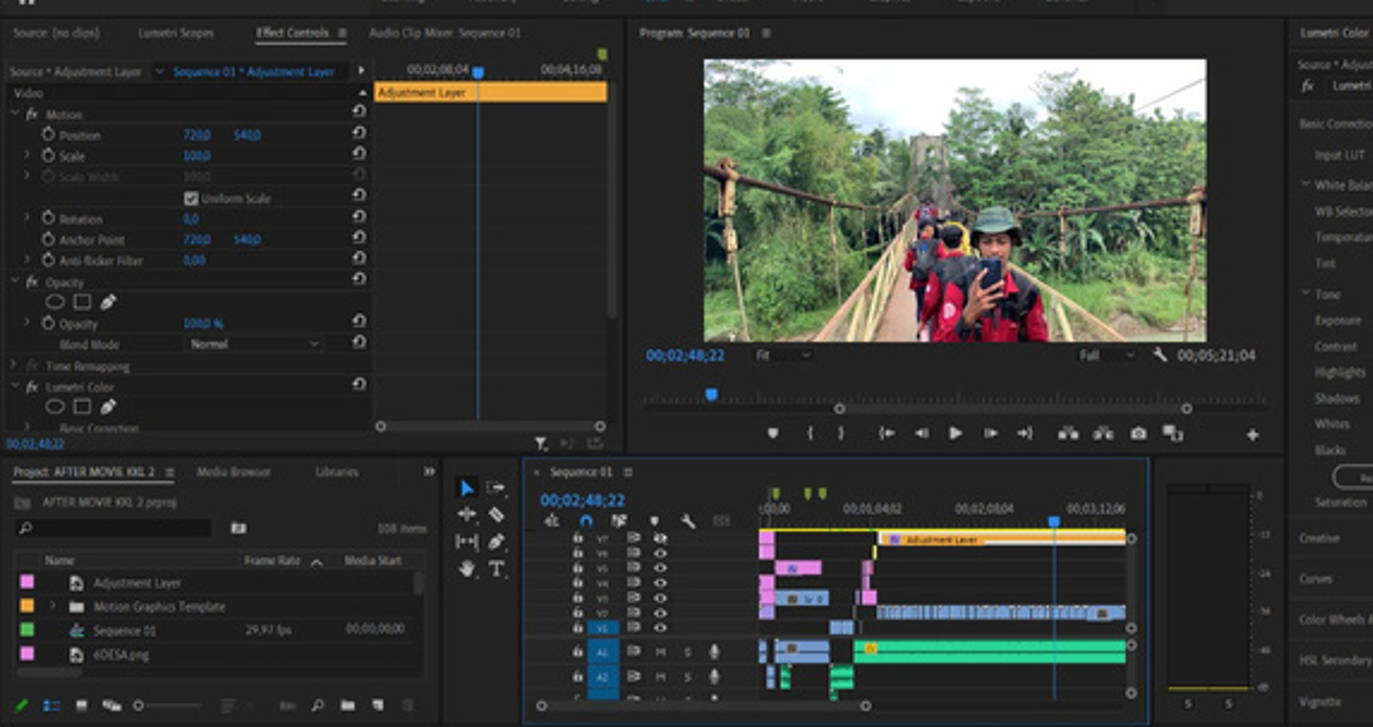Switch to the Lumetri Scopes tab
The image size is (1373, 727).
click(176, 33)
